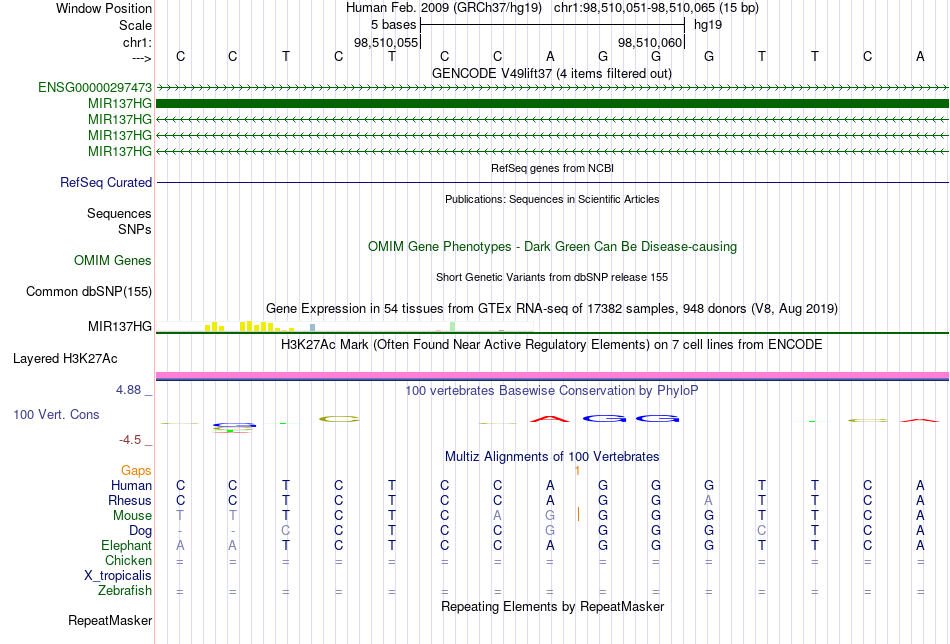Viewport: 950px width, 644px height.
Task: Click the Zebrafish species label
Action: coord(125,590)
